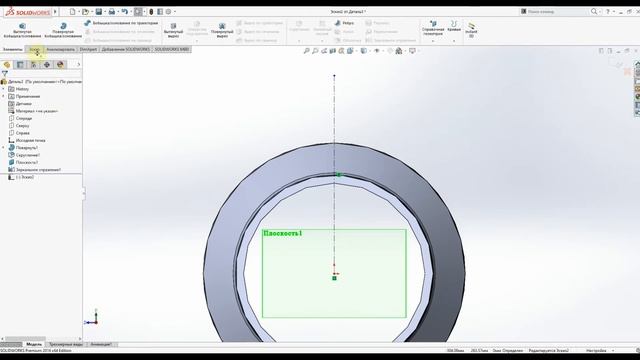Click the Extruded Cut tool
Image resolution: width=640 pixels, height=360 pixels.
click(x=173, y=31)
